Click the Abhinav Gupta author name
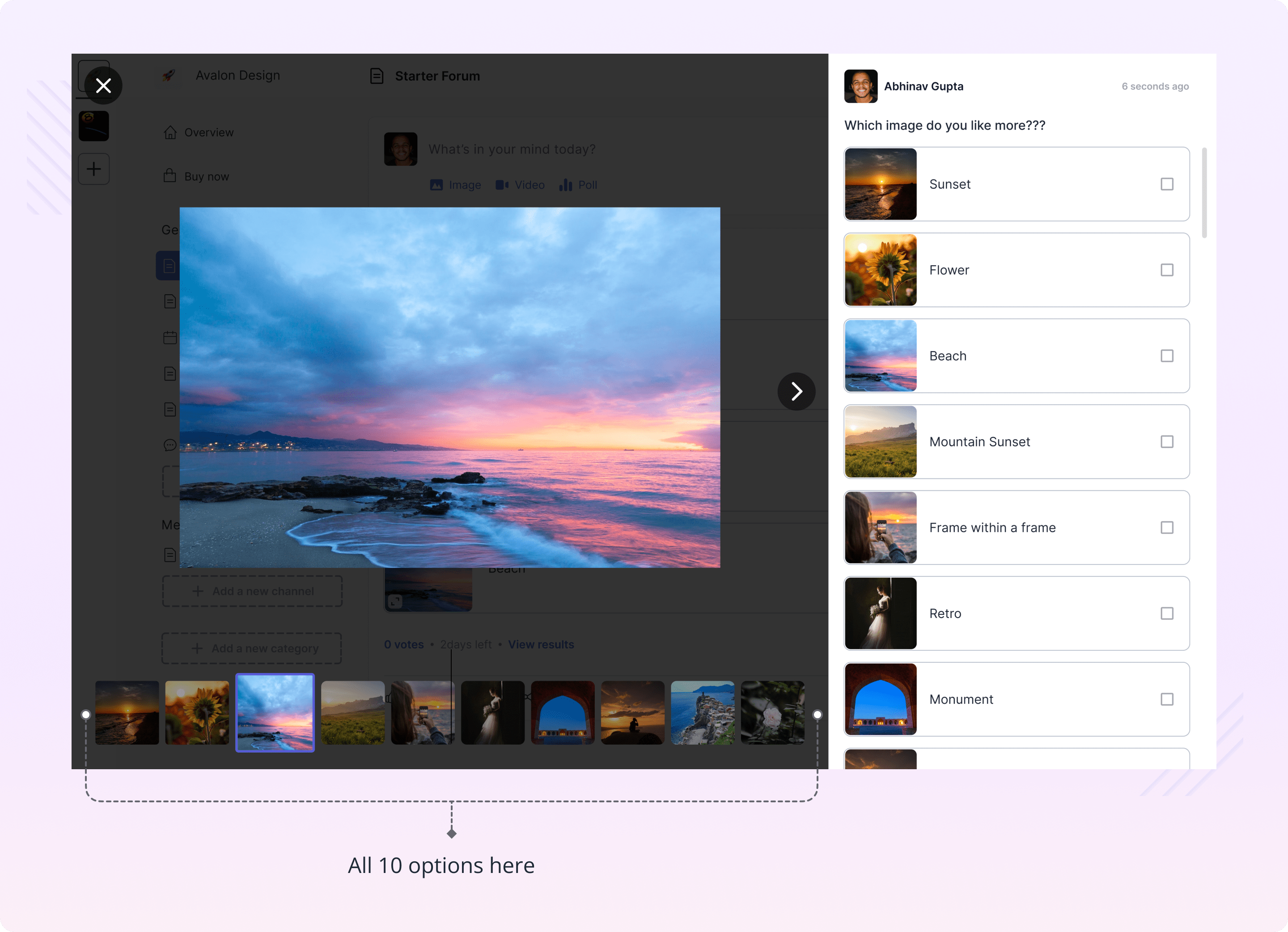 click(924, 86)
